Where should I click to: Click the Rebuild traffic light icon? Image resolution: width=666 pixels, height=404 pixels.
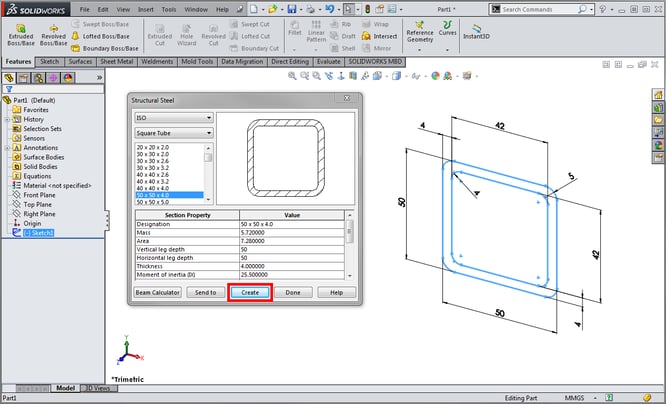(x=367, y=9)
